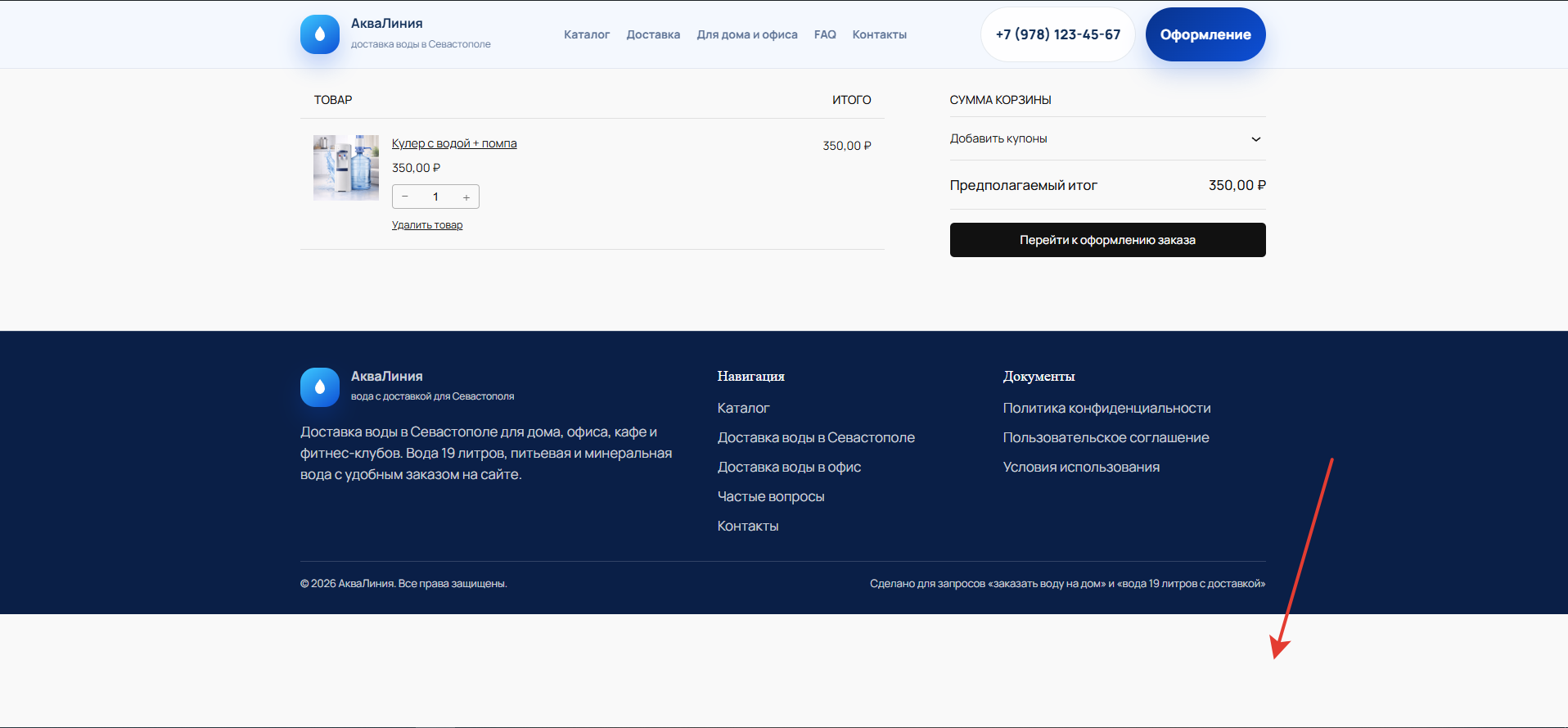Open the FAQ header link
1568x728 pixels.
[x=825, y=34]
